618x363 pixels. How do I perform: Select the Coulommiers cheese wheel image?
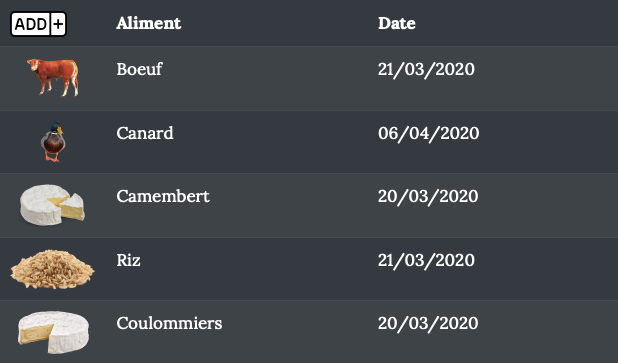click(53, 332)
